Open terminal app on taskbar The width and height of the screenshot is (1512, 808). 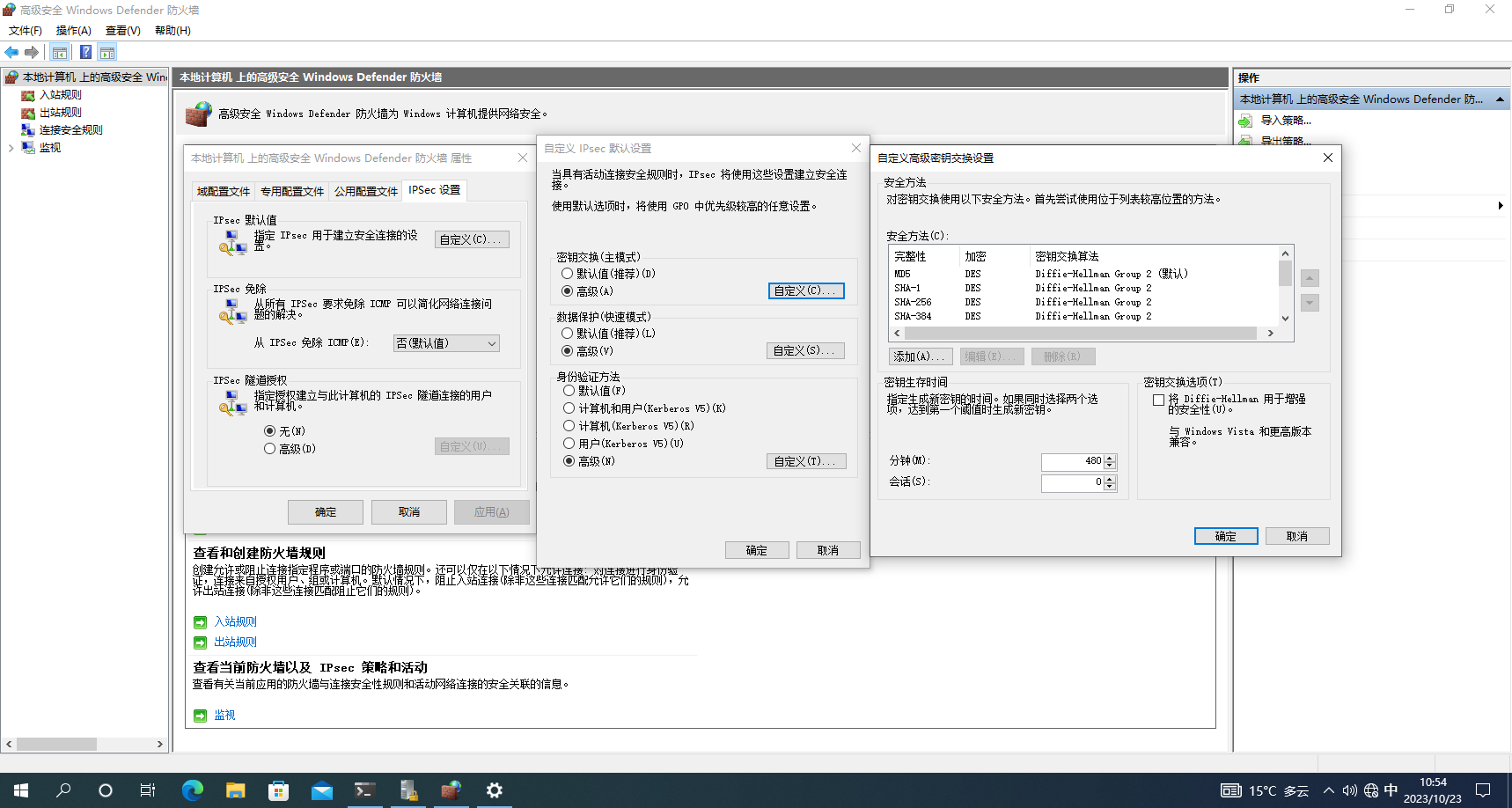(364, 790)
